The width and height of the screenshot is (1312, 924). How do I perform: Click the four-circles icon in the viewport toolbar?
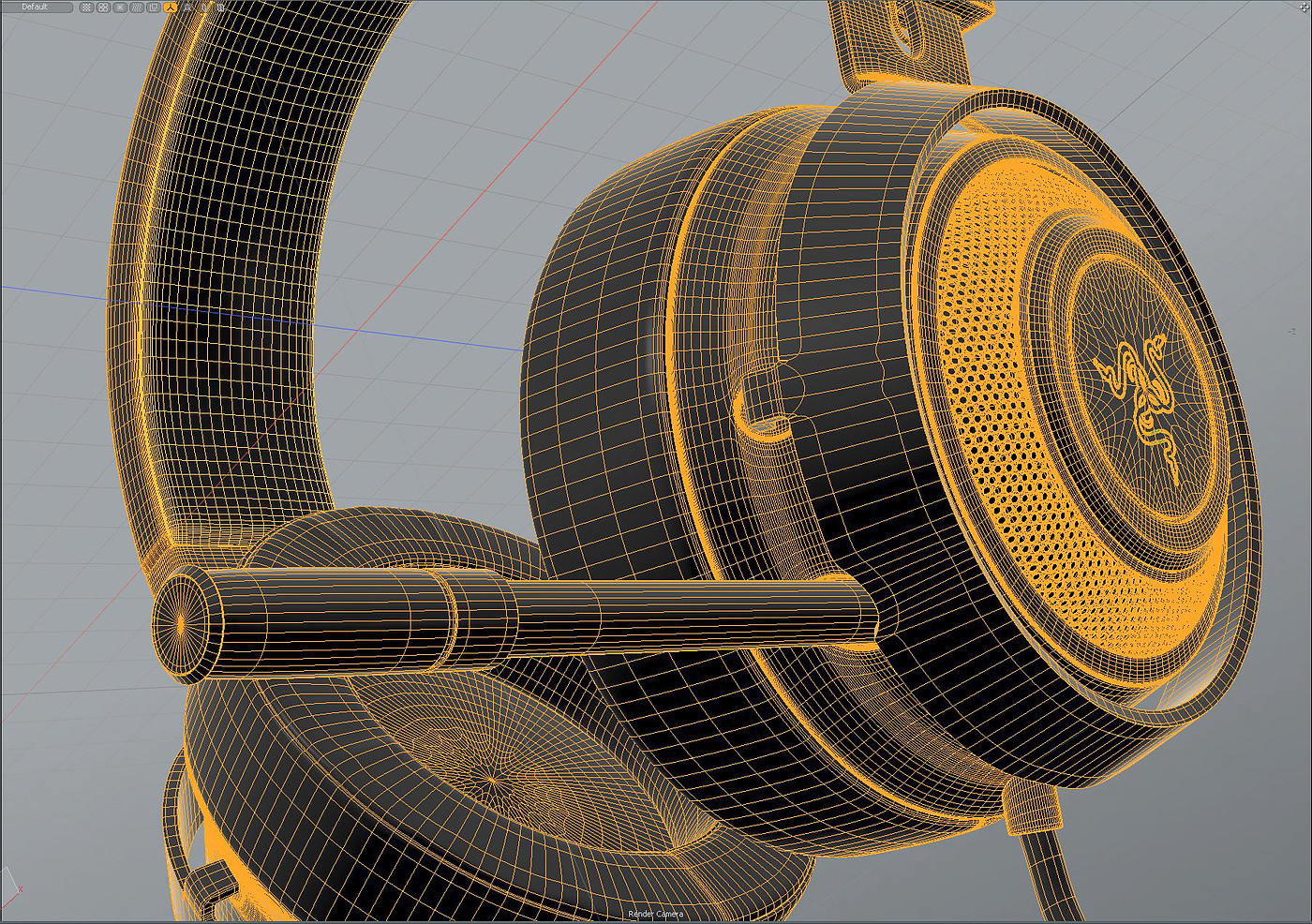tap(103, 7)
